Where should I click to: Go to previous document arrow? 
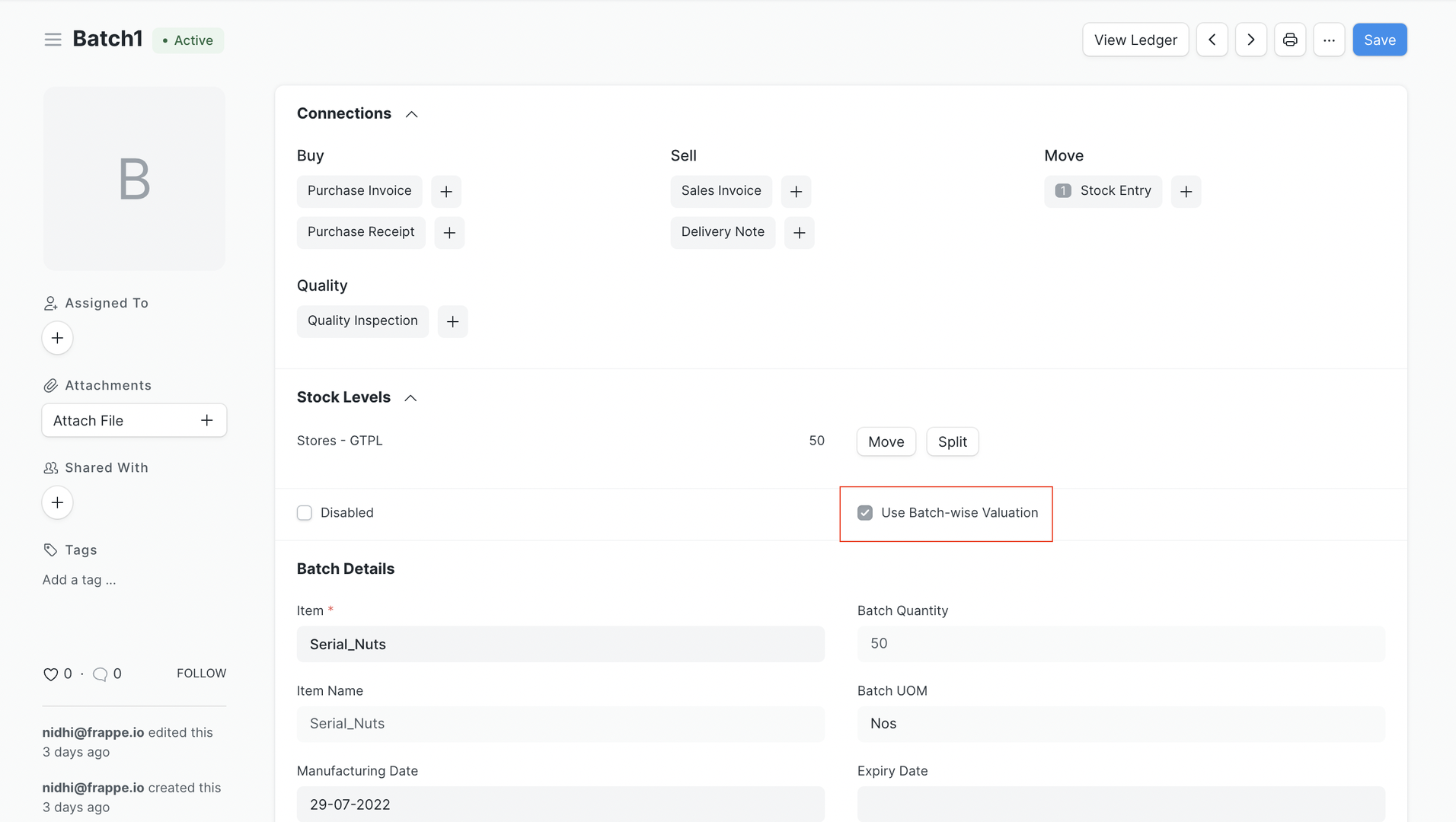click(x=1212, y=40)
